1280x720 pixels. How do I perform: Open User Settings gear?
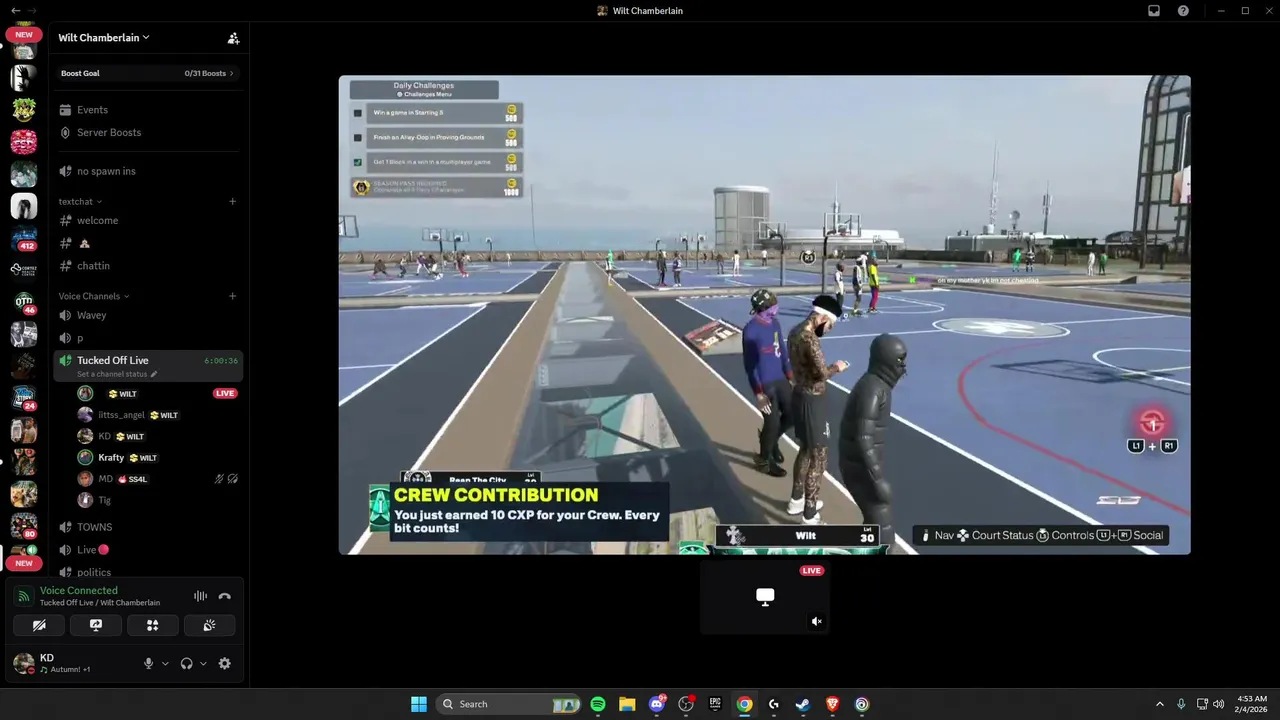(224, 663)
